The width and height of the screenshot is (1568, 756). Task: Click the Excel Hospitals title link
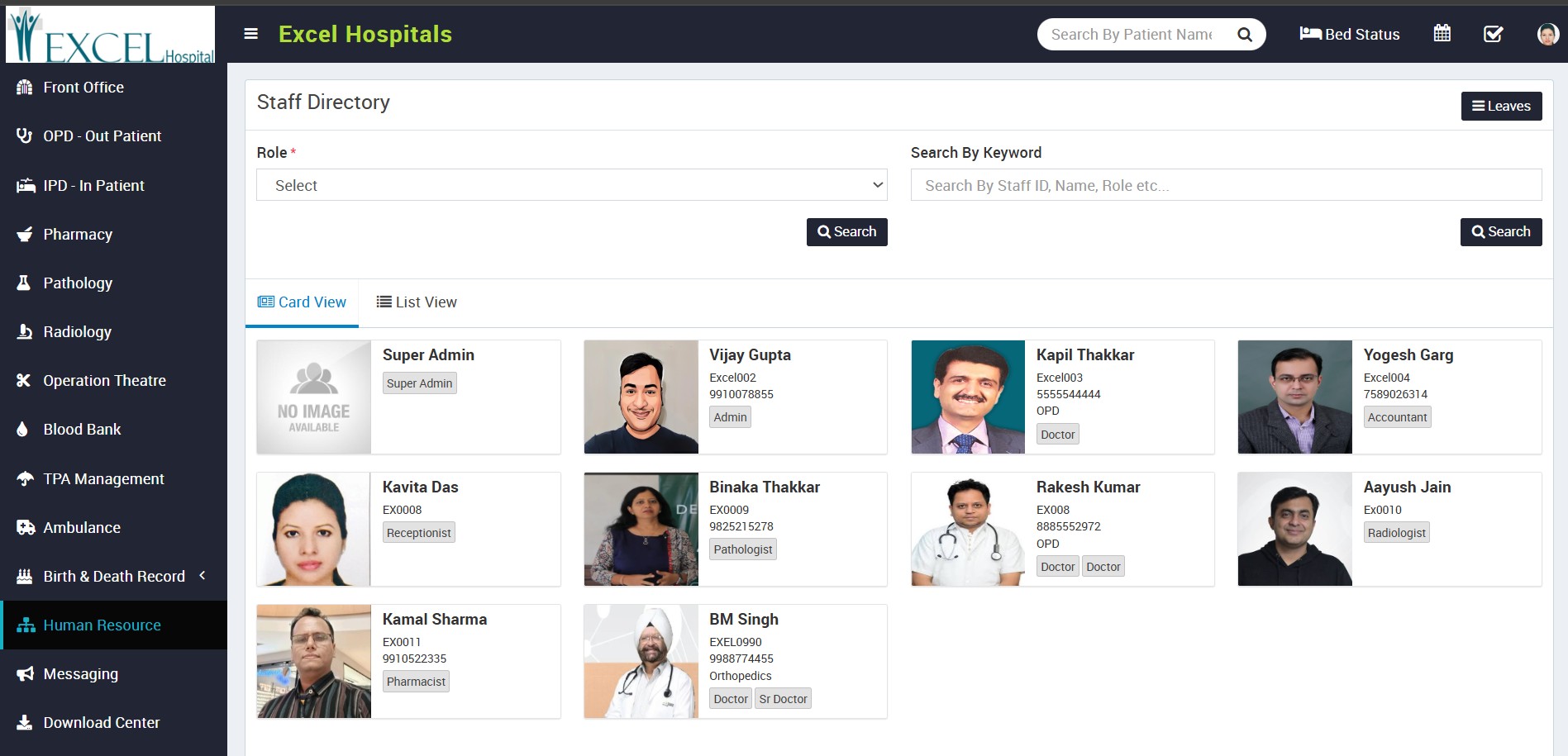[x=365, y=34]
